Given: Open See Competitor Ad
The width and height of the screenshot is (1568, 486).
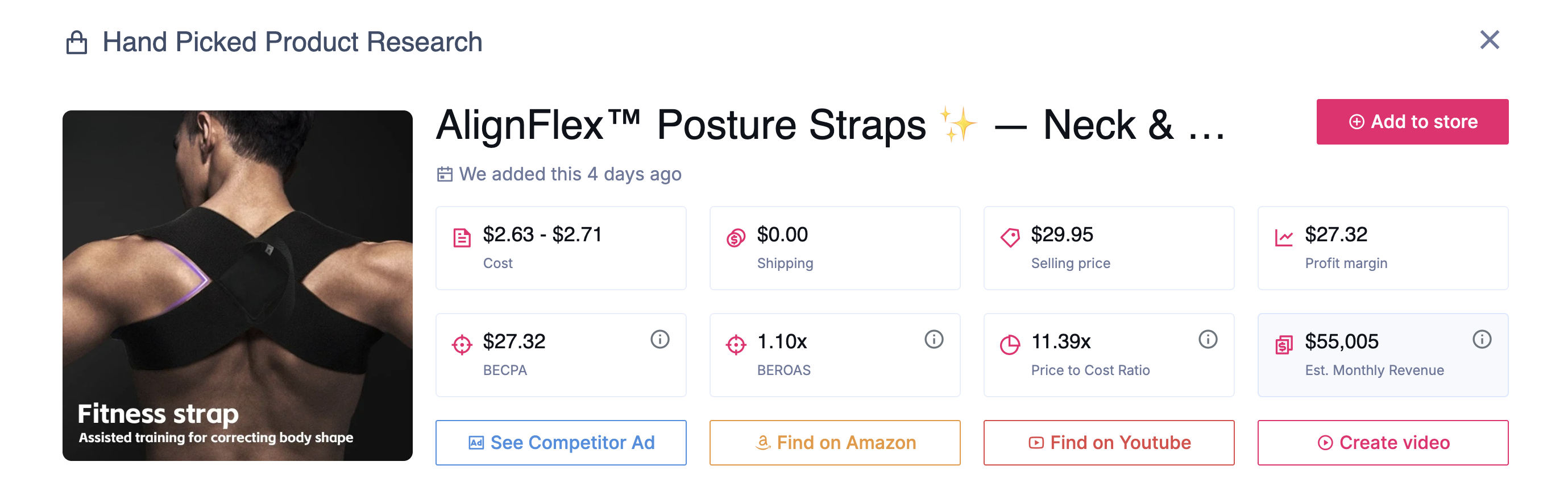Looking at the screenshot, I should pos(561,443).
